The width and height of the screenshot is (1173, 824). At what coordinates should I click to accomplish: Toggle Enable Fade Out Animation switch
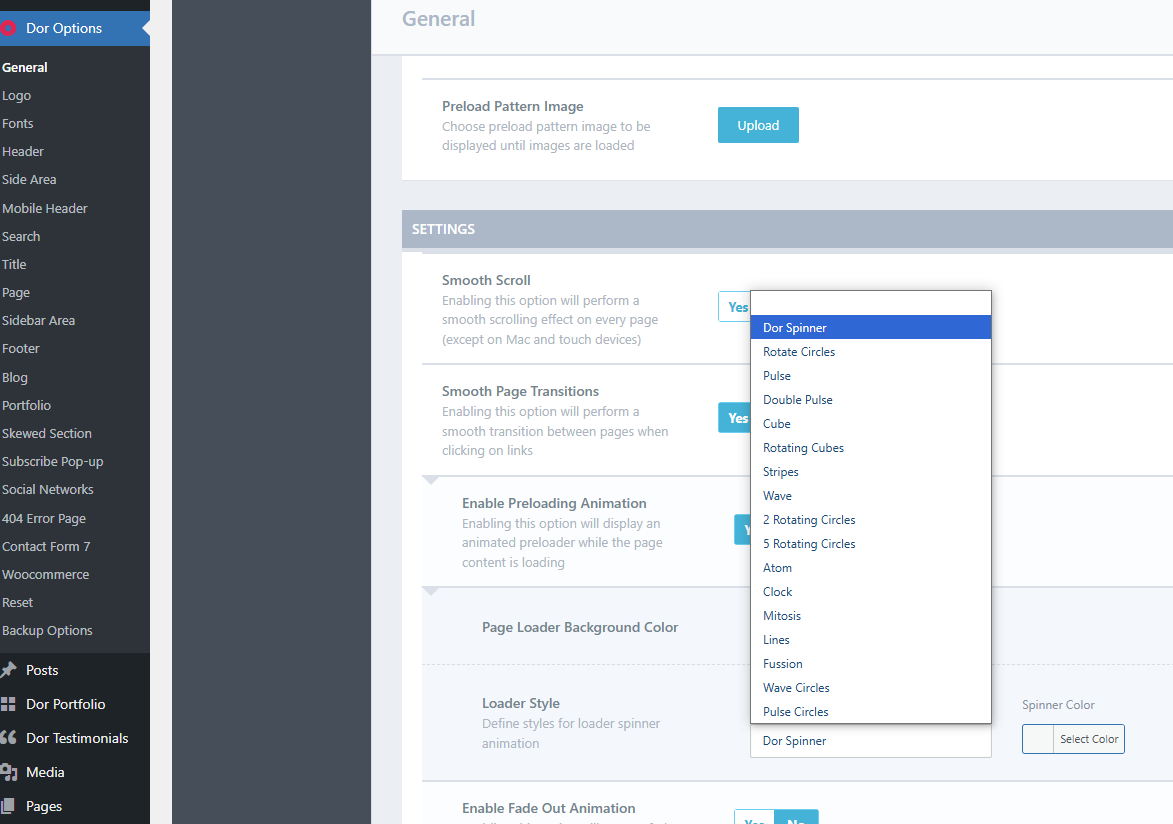pos(776,817)
